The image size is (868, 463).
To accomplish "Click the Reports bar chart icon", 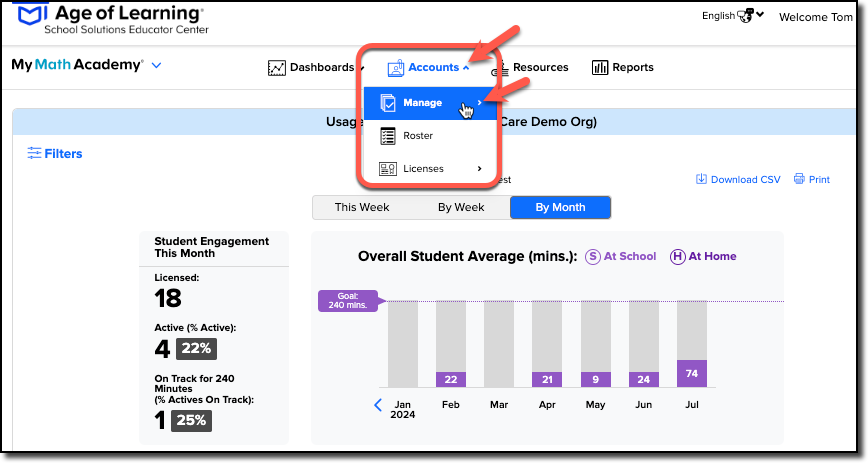I will pos(600,68).
